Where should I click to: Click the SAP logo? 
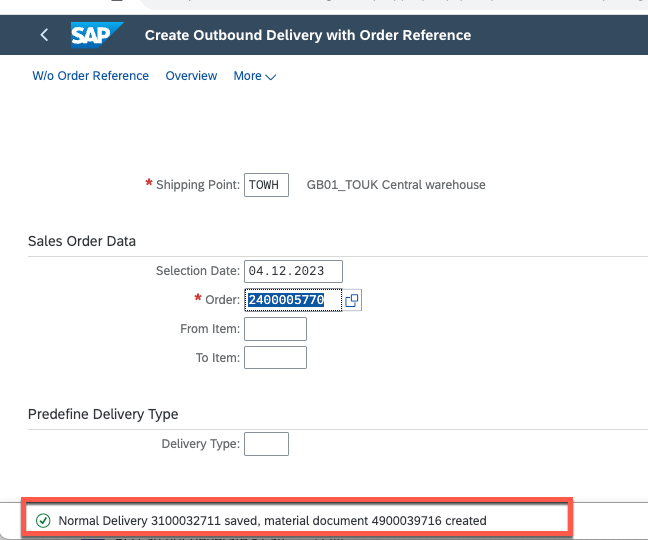[96, 35]
